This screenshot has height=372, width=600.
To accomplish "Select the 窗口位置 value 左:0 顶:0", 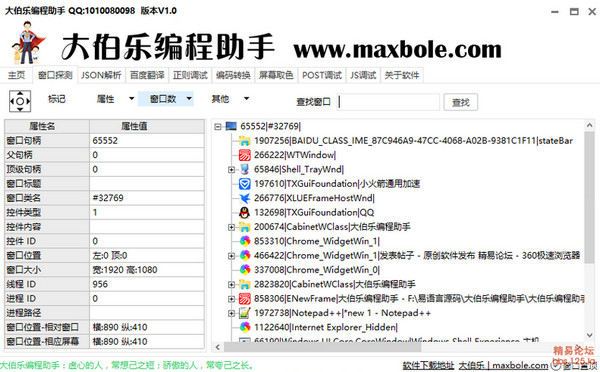I will (x=147, y=255).
